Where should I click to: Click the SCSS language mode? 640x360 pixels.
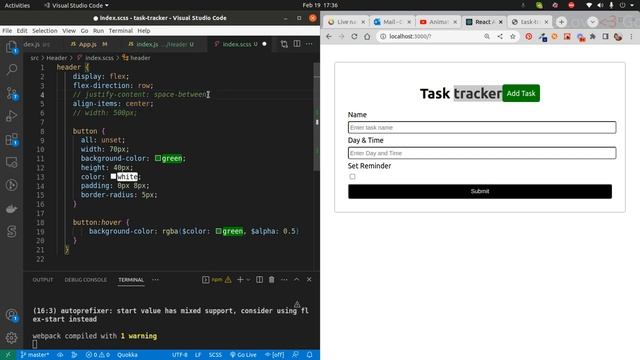pyautogui.click(x=215, y=355)
